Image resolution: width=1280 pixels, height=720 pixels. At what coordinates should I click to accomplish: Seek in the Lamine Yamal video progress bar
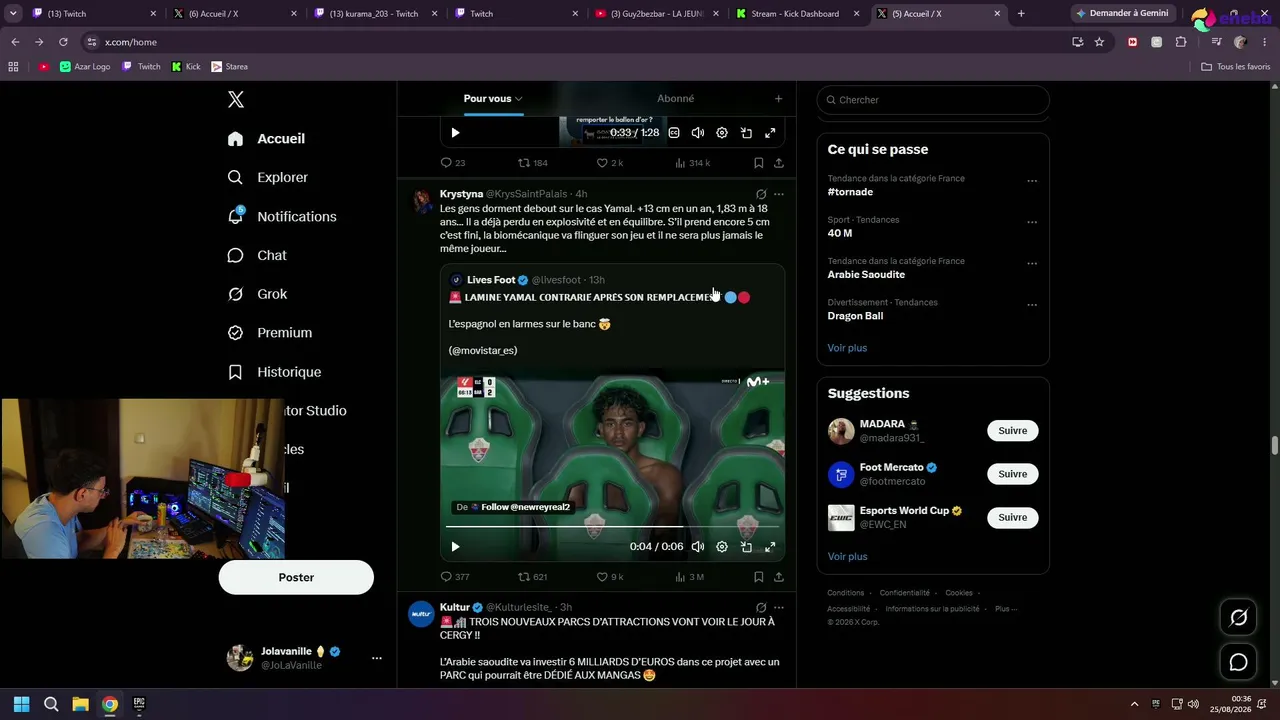(x=612, y=527)
